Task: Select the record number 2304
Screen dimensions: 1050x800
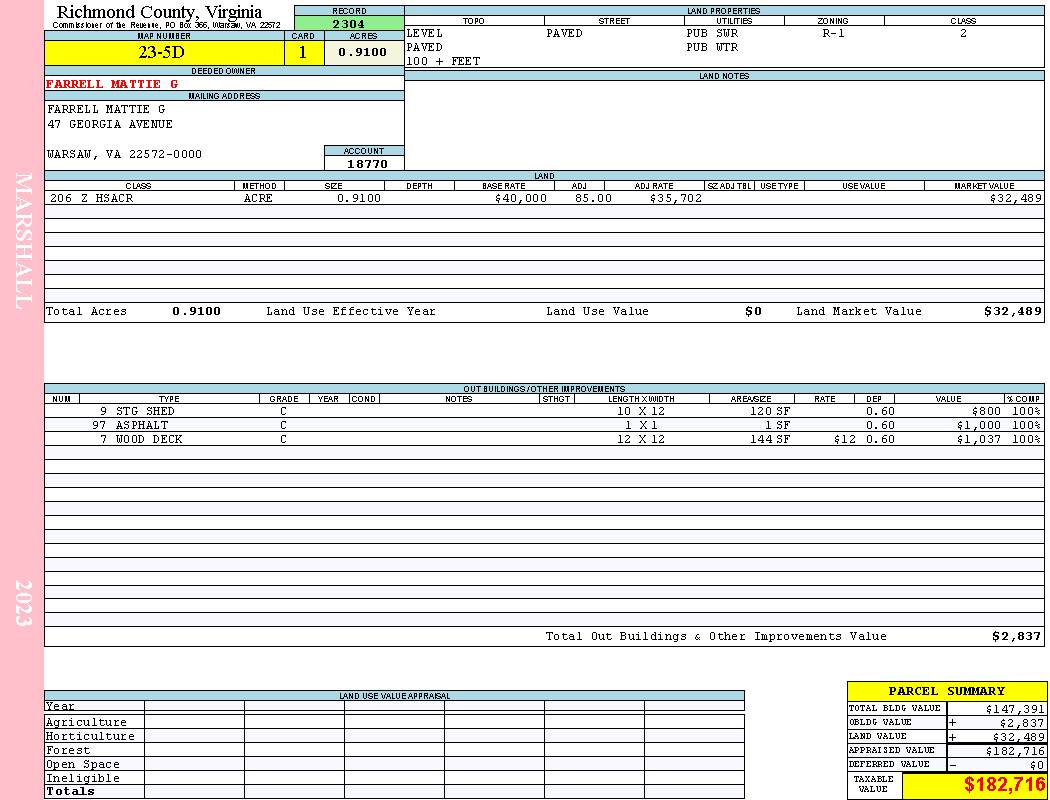Action: point(349,23)
